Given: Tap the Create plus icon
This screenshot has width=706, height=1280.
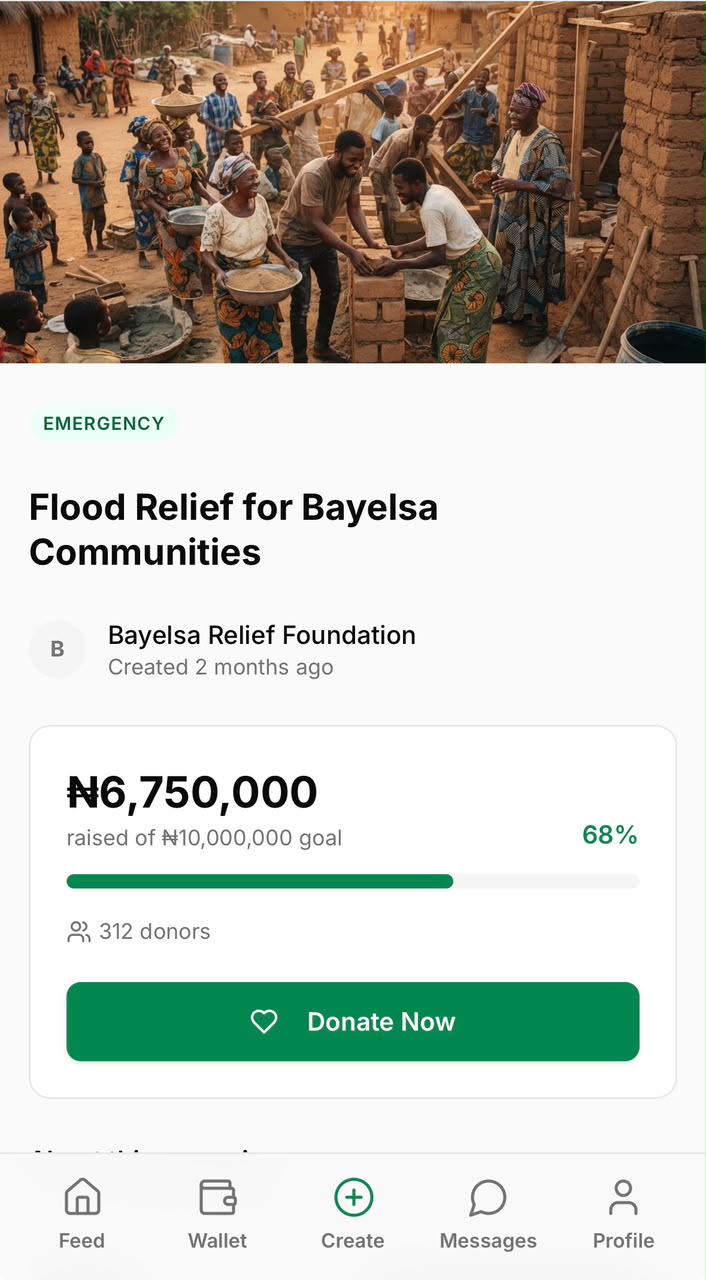Looking at the screenshot, I should coord(353,1197).
